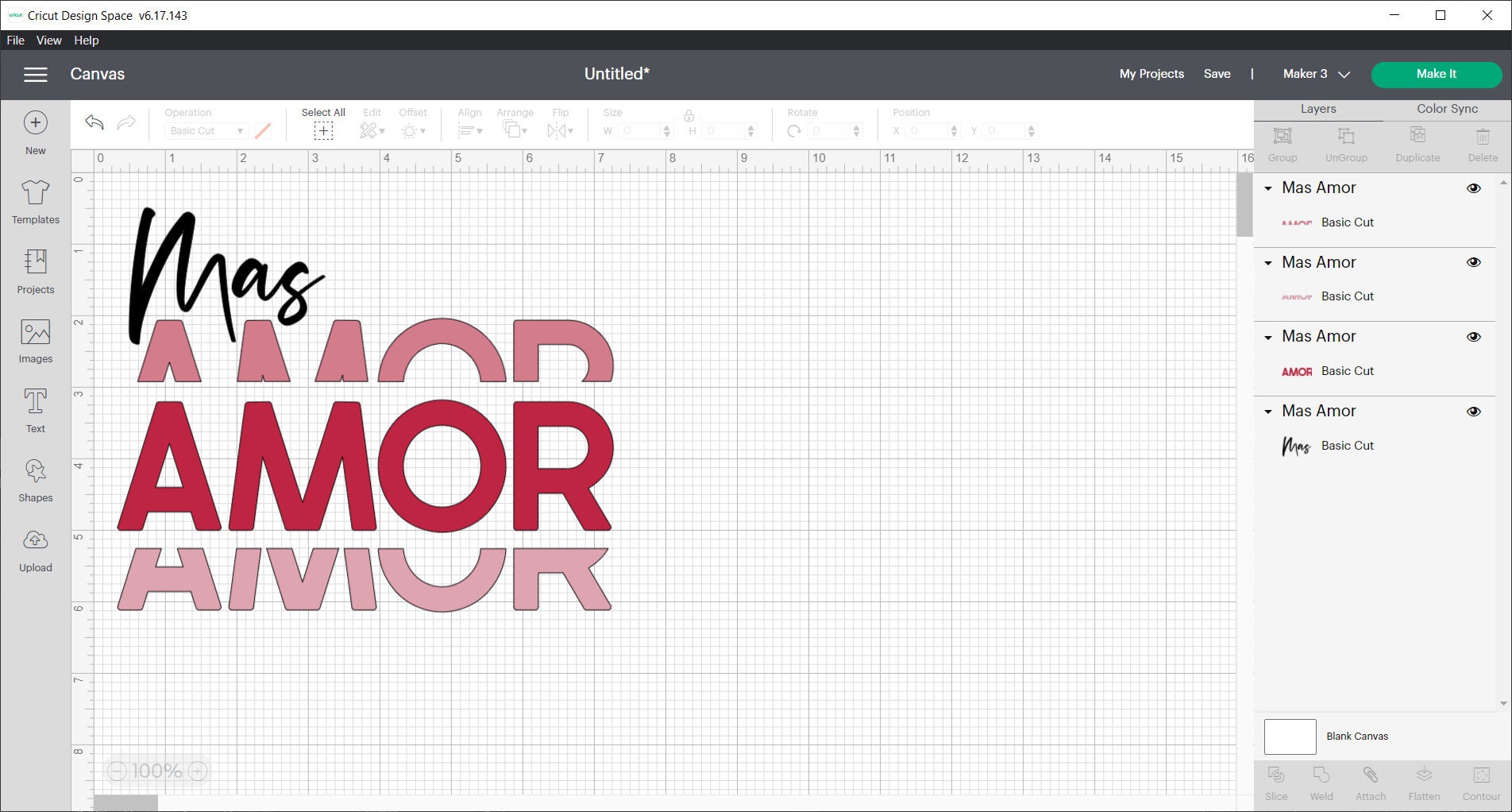Screen dimensions: 1512x812
Task: Open the Operation Basic Cut dropdown
Action: (205, 130)
